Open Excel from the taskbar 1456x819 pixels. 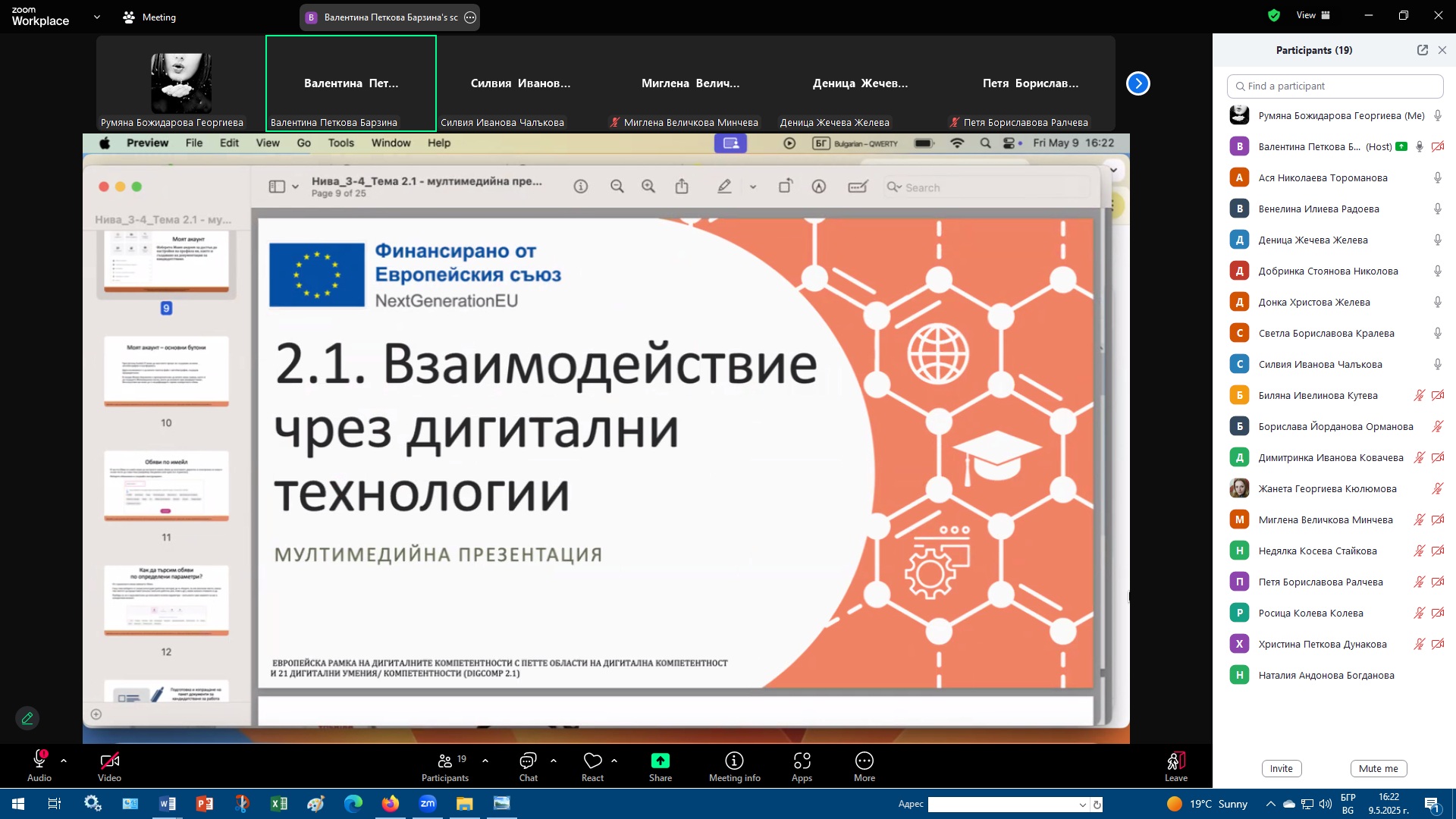tap(279, 804)
